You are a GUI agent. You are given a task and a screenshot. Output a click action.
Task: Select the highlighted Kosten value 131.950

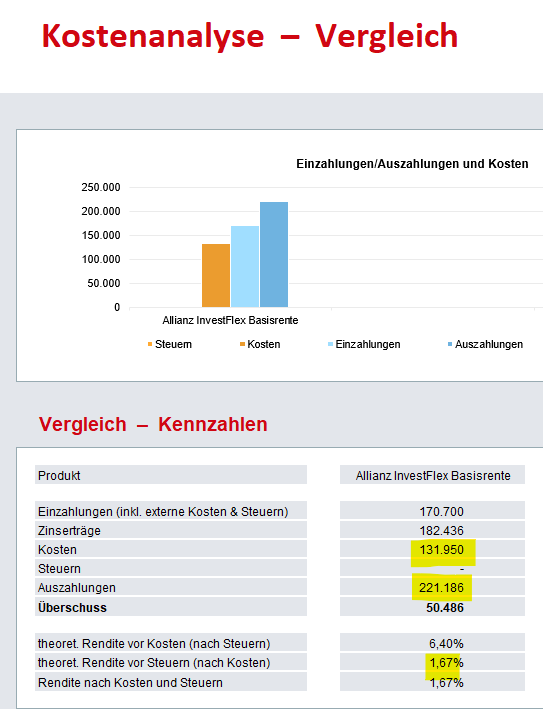tap(441, 550)
